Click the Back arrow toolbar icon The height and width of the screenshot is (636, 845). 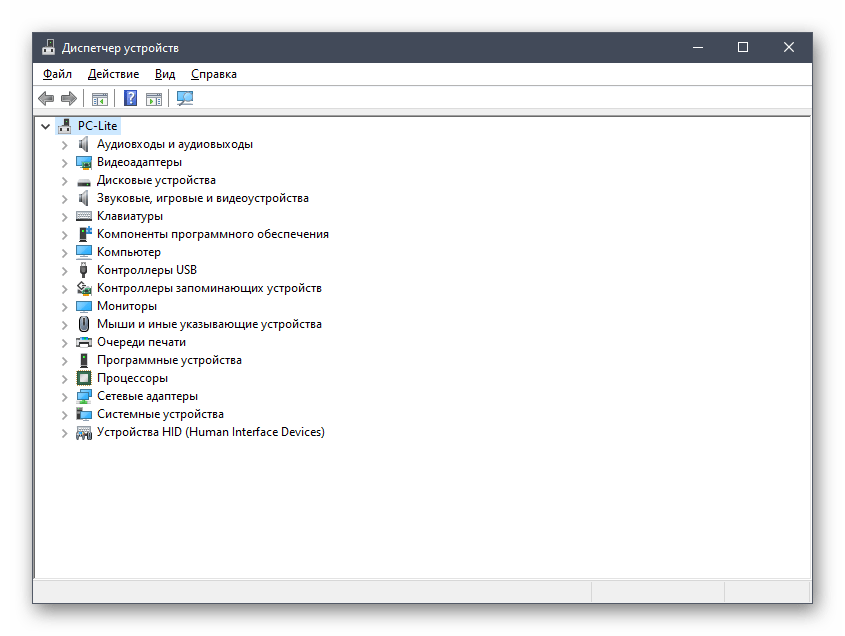46,98
